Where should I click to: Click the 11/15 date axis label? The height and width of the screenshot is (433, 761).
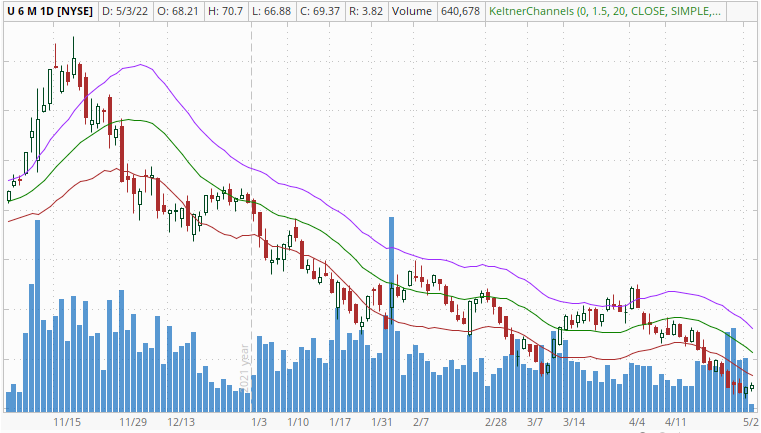tap(67, 422)
